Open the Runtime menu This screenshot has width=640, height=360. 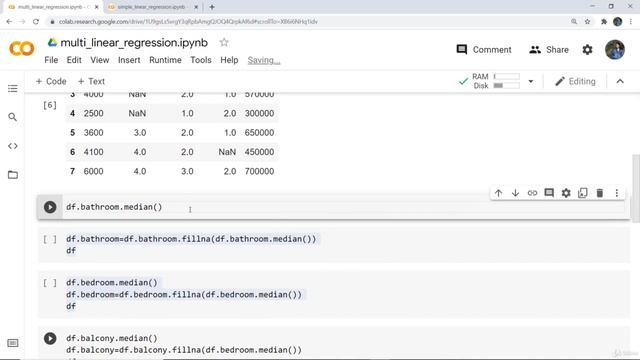point(165,60)
